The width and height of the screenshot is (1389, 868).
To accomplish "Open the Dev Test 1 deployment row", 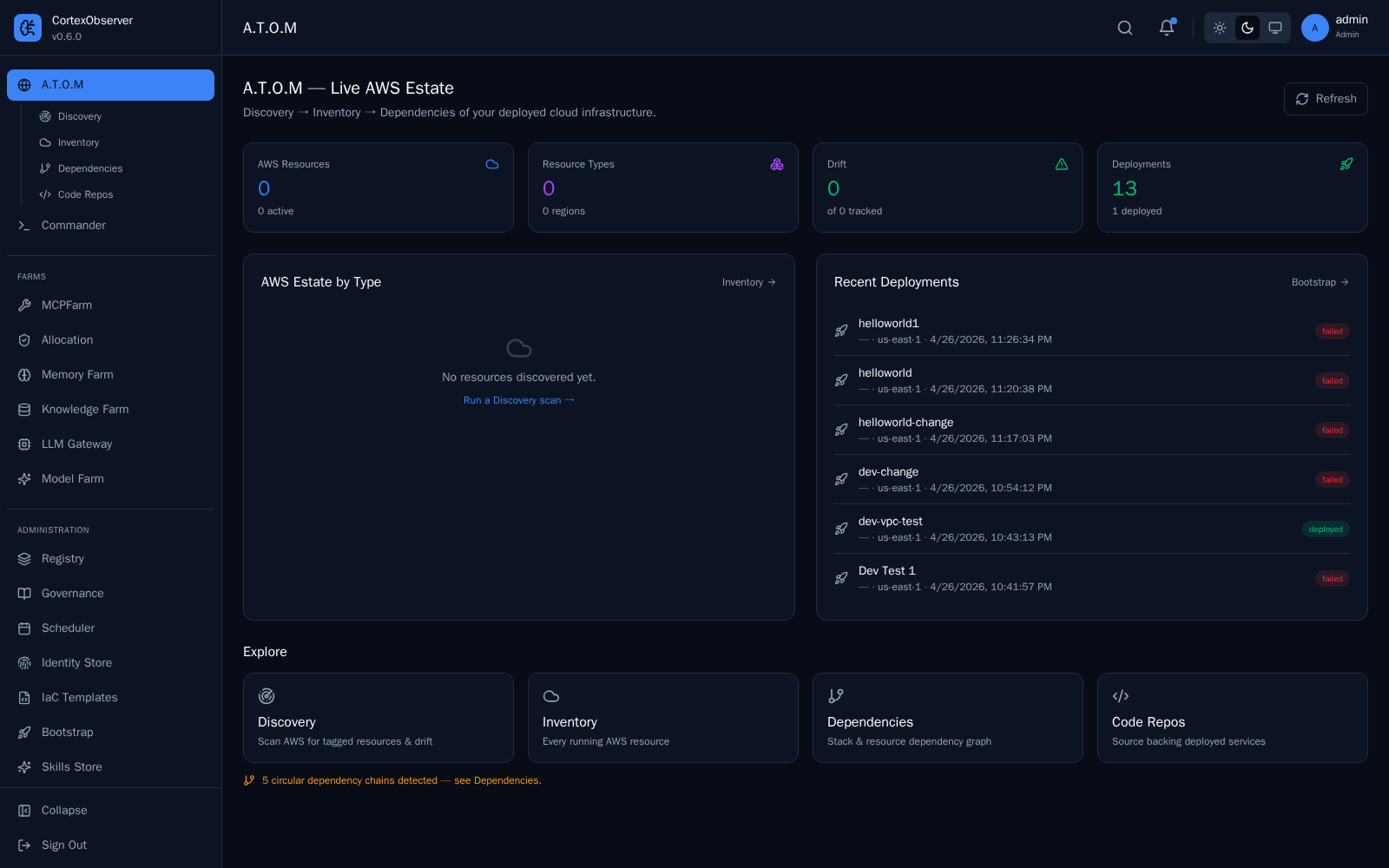I will click(x=1092, y=578).
